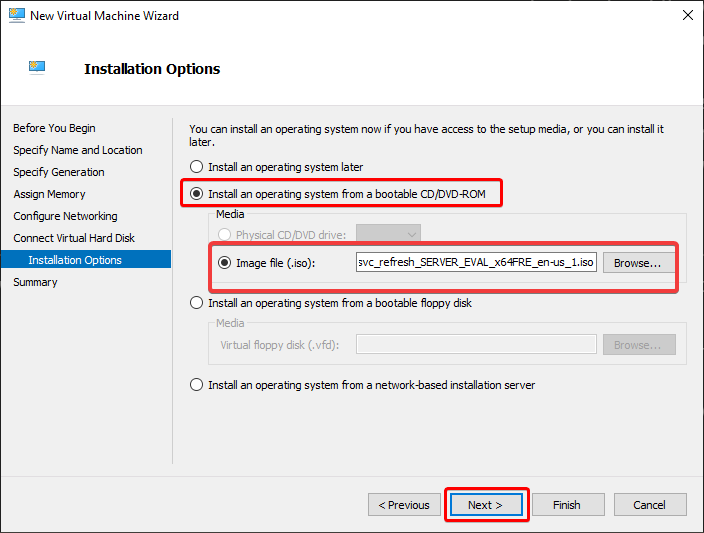Click the Next button
This screenshot has height=533, width=704.
[486, 505]
